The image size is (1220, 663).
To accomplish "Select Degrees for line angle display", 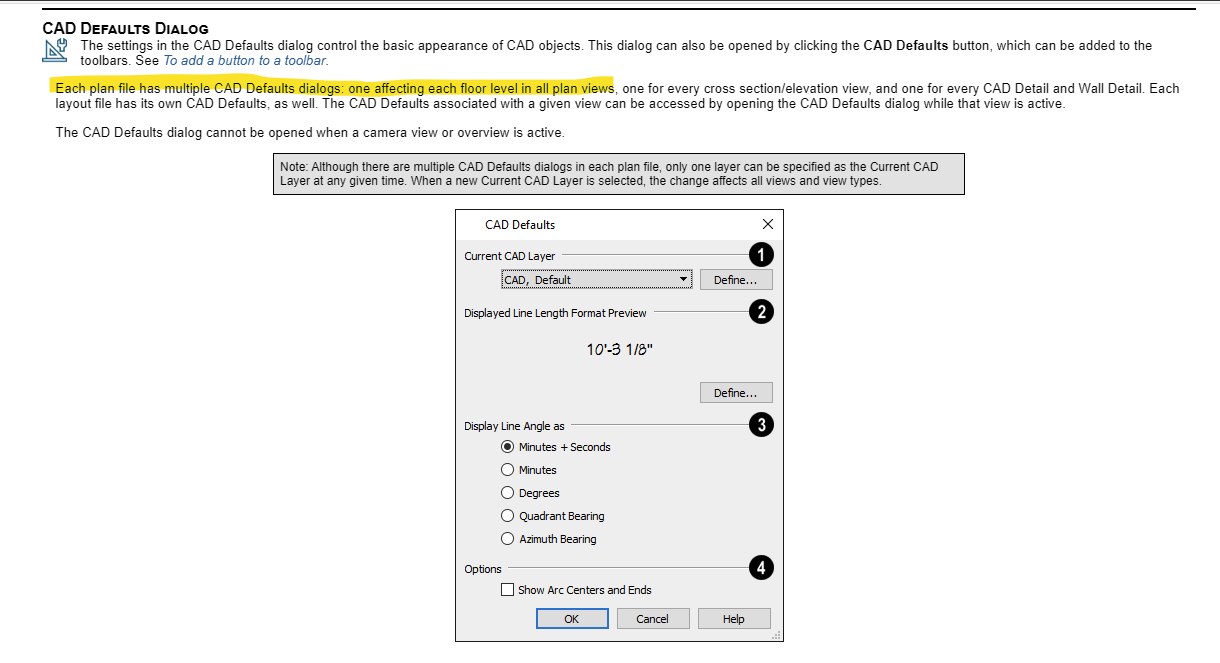I will pos(508,493).
